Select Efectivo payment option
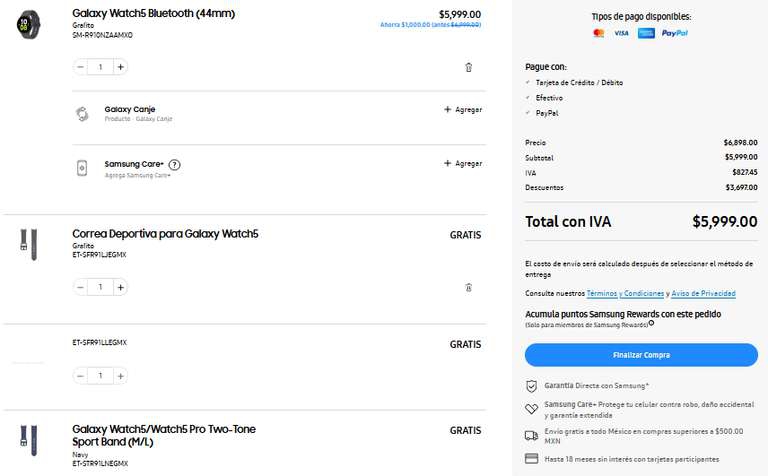 click(549, 98)
